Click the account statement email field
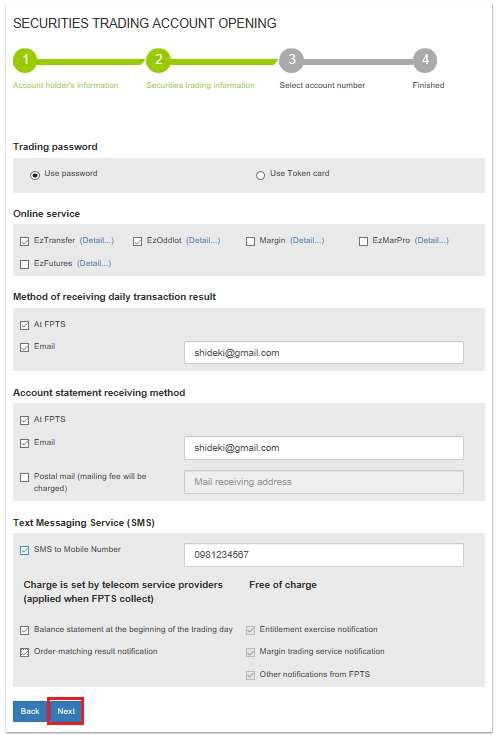The image size is (496, 735). (x=323, y=448)
